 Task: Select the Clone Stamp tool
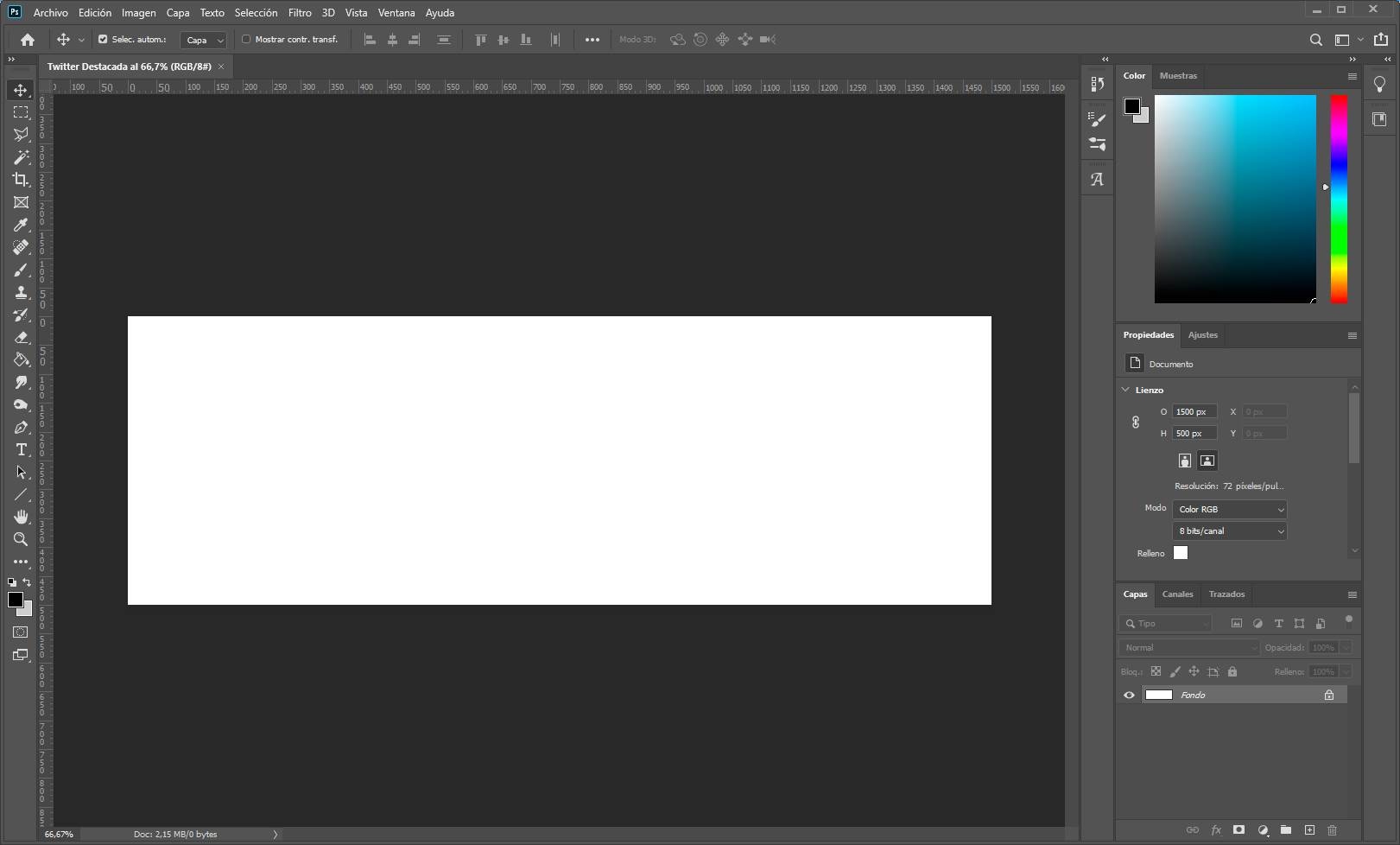pos(21,292)
